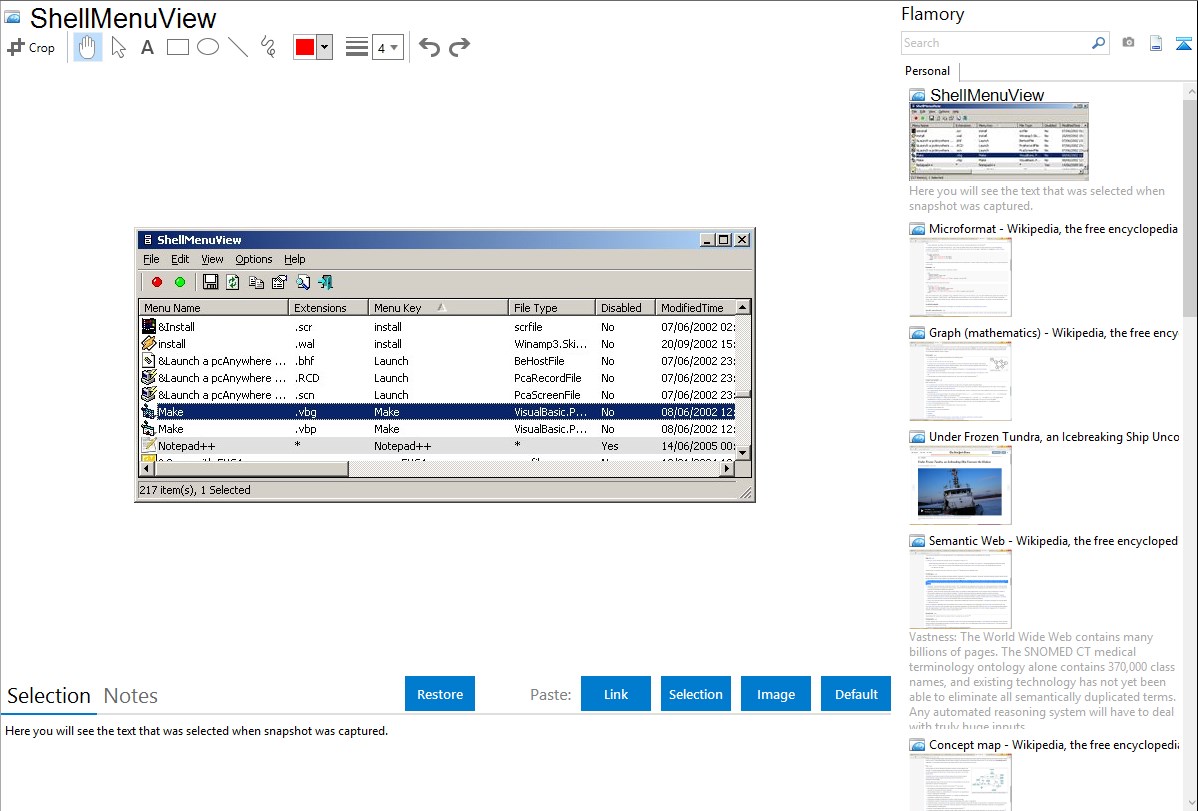Image resolution: width=1198 pixels, height=811 pixels.
Task: Click the line thickness icon
Action: point(357,47)
